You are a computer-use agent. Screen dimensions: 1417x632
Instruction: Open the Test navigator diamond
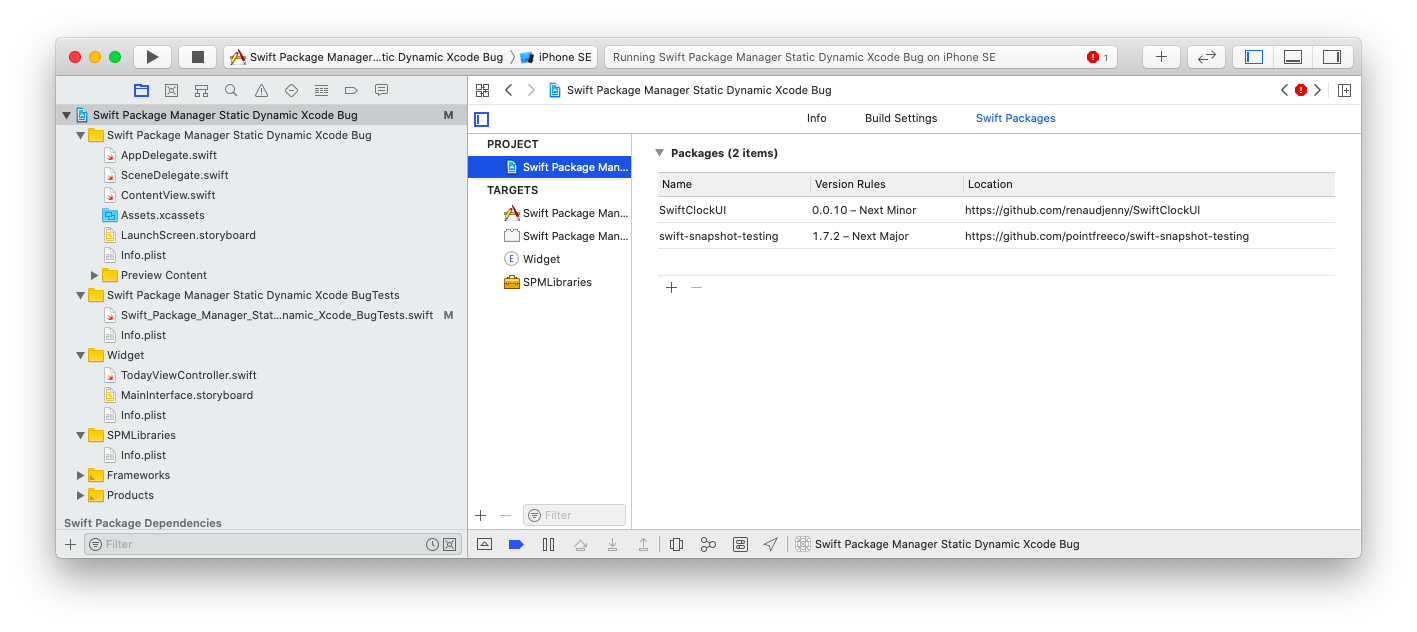pos(291,90)
